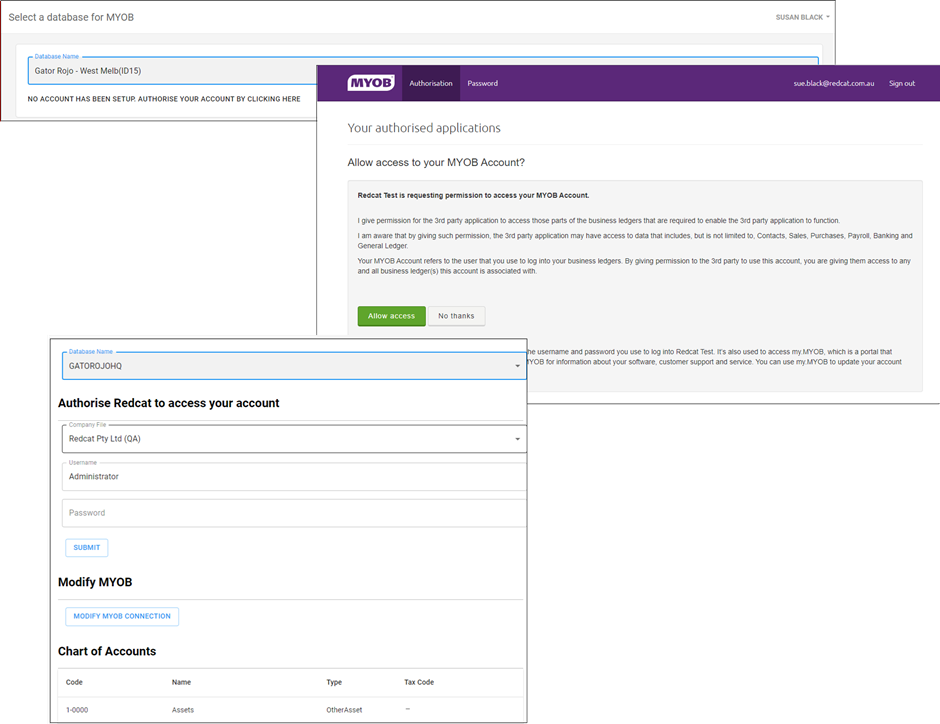Click the Your authorised applications heading
This screenshot has width=940, height=724.
[x=424, y=128]
